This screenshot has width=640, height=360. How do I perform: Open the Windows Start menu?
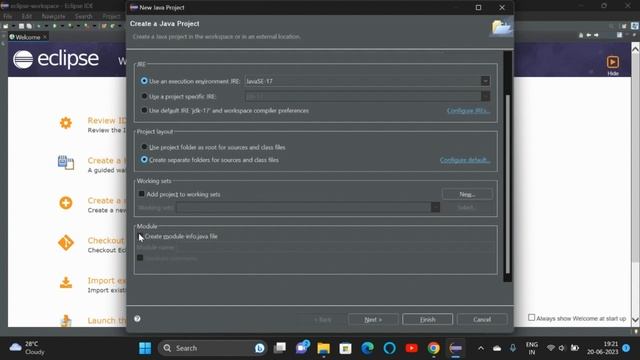point(145,348)
